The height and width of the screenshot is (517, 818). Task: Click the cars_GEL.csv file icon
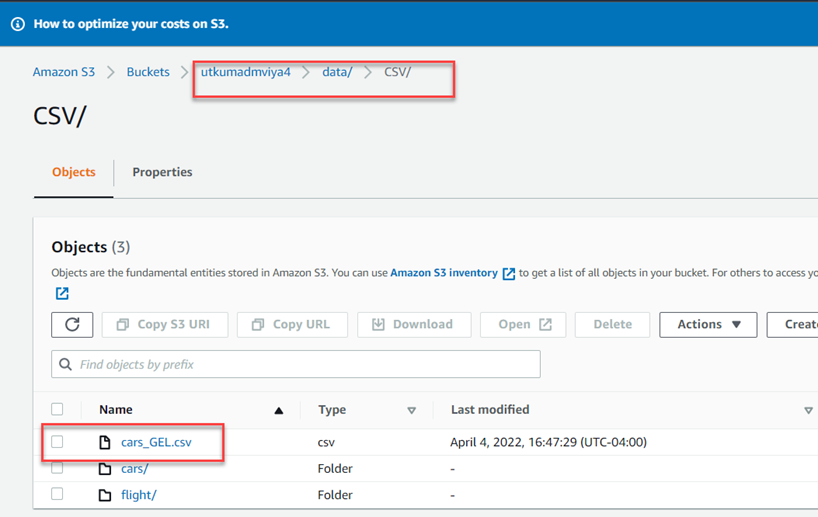coord(104,442)
